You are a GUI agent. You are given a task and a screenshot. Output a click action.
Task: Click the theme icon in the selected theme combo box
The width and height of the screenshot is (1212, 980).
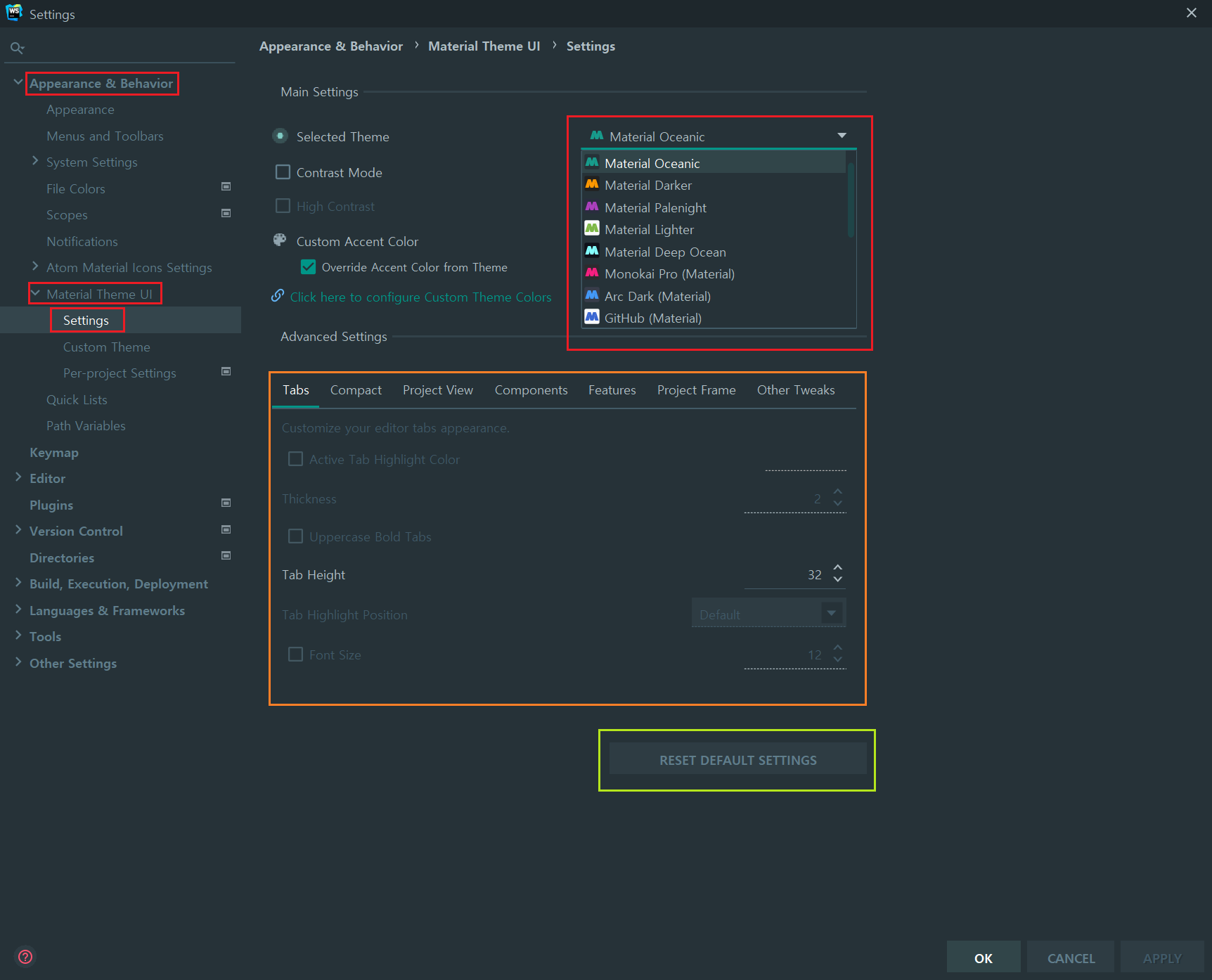[x=597, y=136]
